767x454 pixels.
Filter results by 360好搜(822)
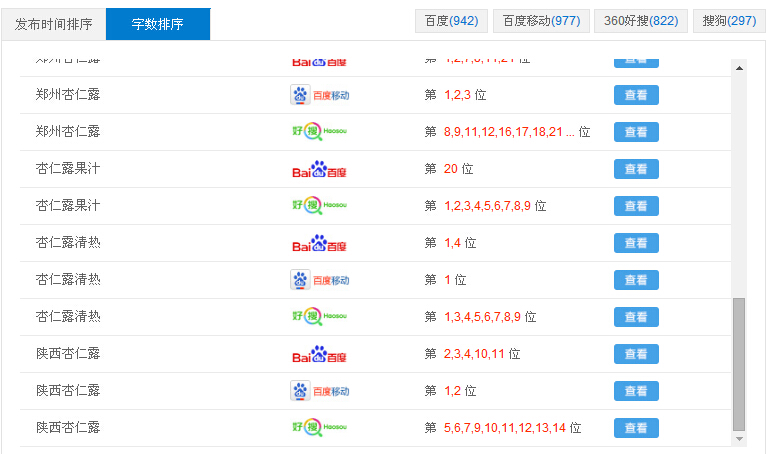(x=641, y=21)
